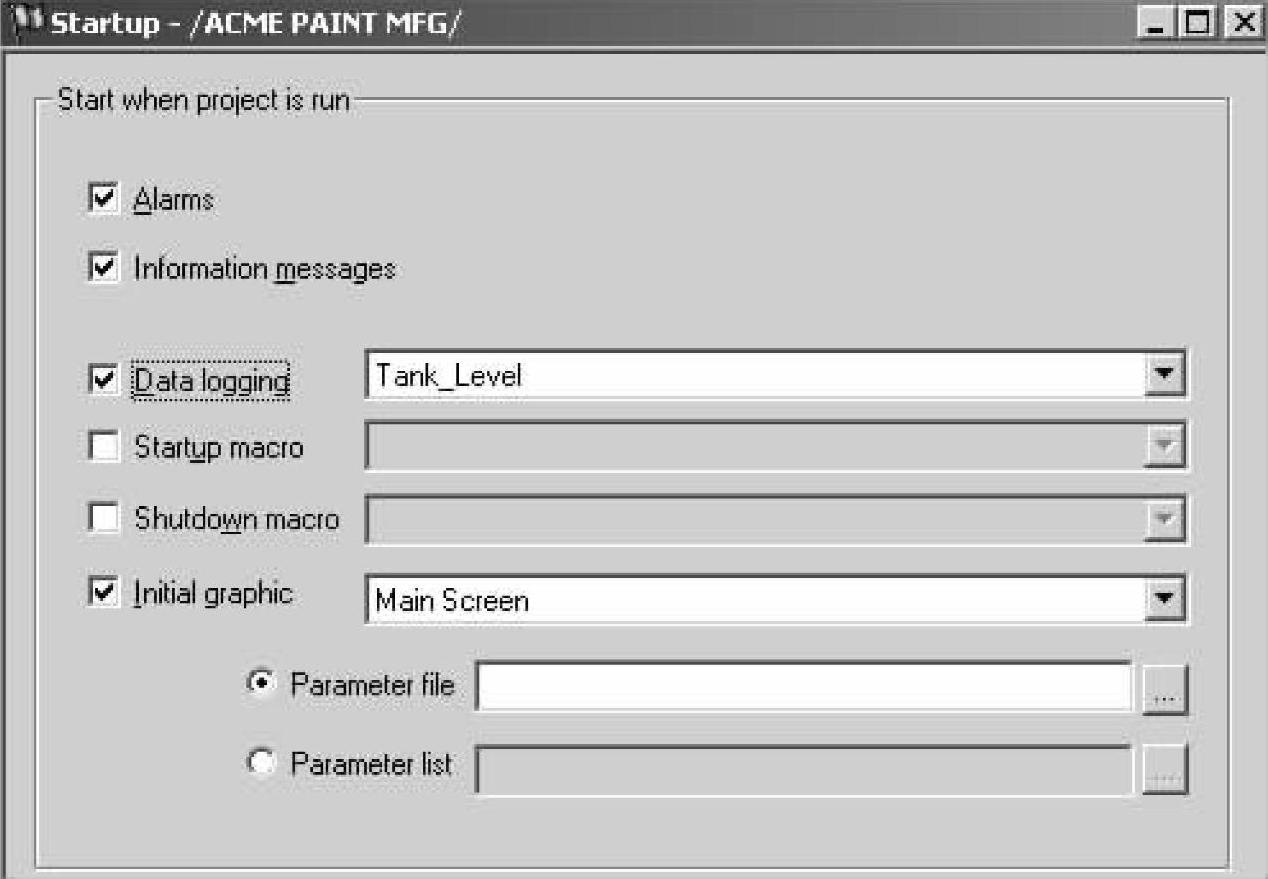The width and height of the screenshot is (1268, 879).
Task: Enable the Shutdown macro checkbox
Action: 104,519
